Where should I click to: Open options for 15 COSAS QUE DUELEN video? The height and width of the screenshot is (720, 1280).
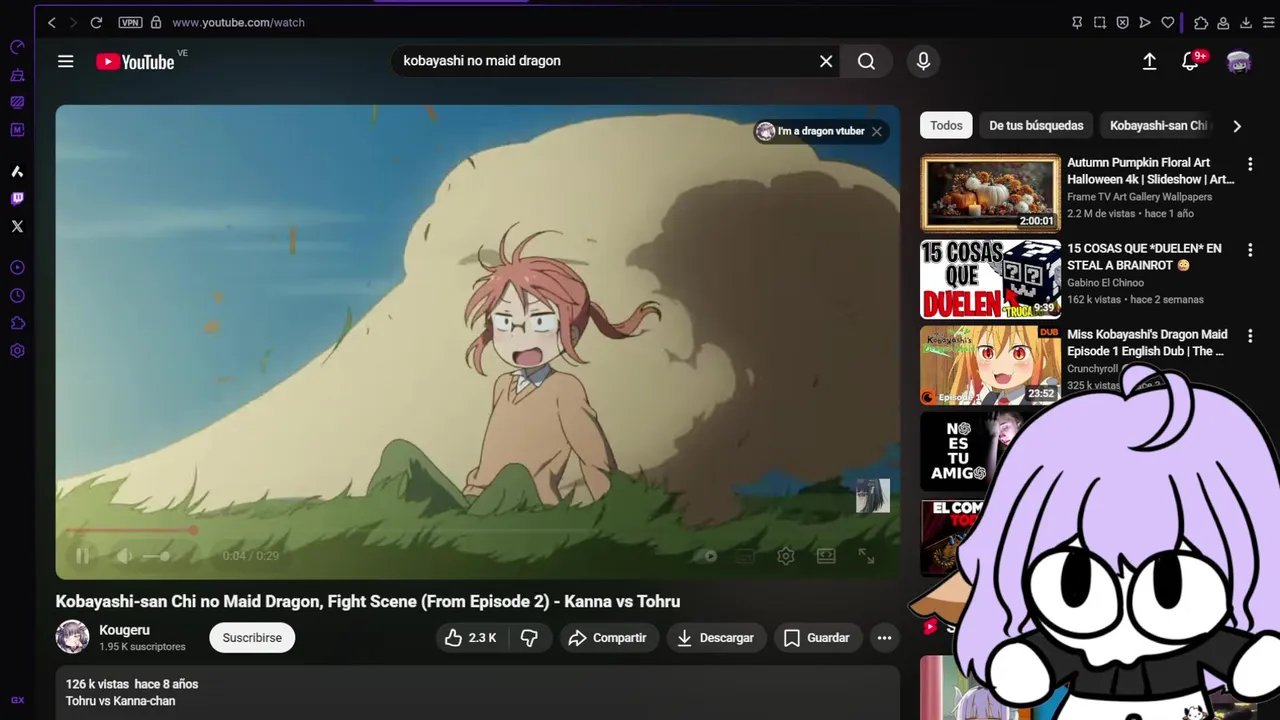(x=1250, y=250)
